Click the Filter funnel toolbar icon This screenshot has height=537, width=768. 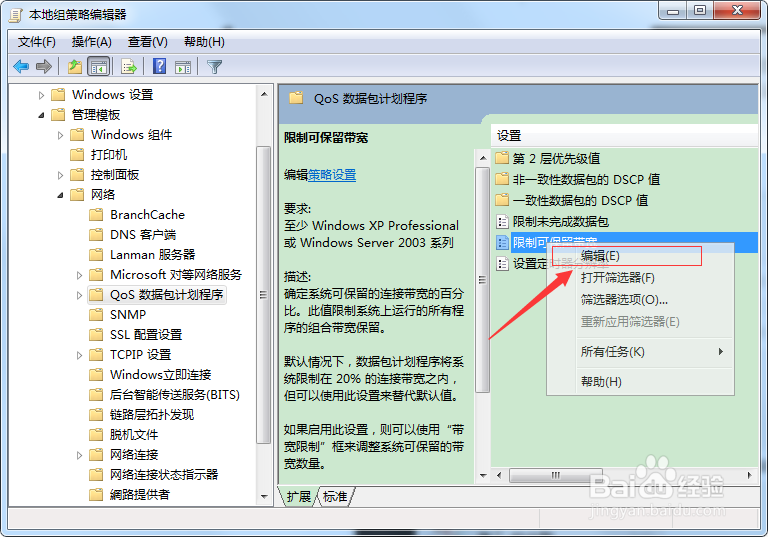coord(215,66)
